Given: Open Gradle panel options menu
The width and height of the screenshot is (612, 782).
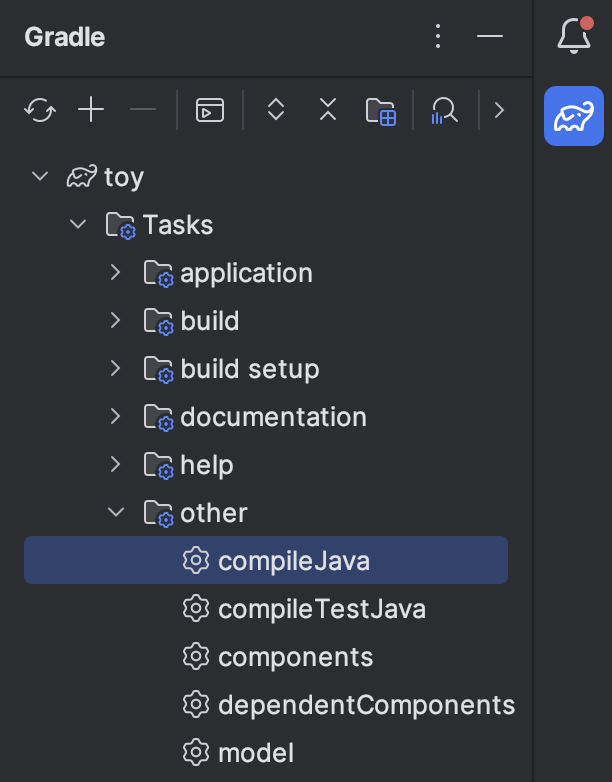Looking at the screenshot, I should 437,37.
